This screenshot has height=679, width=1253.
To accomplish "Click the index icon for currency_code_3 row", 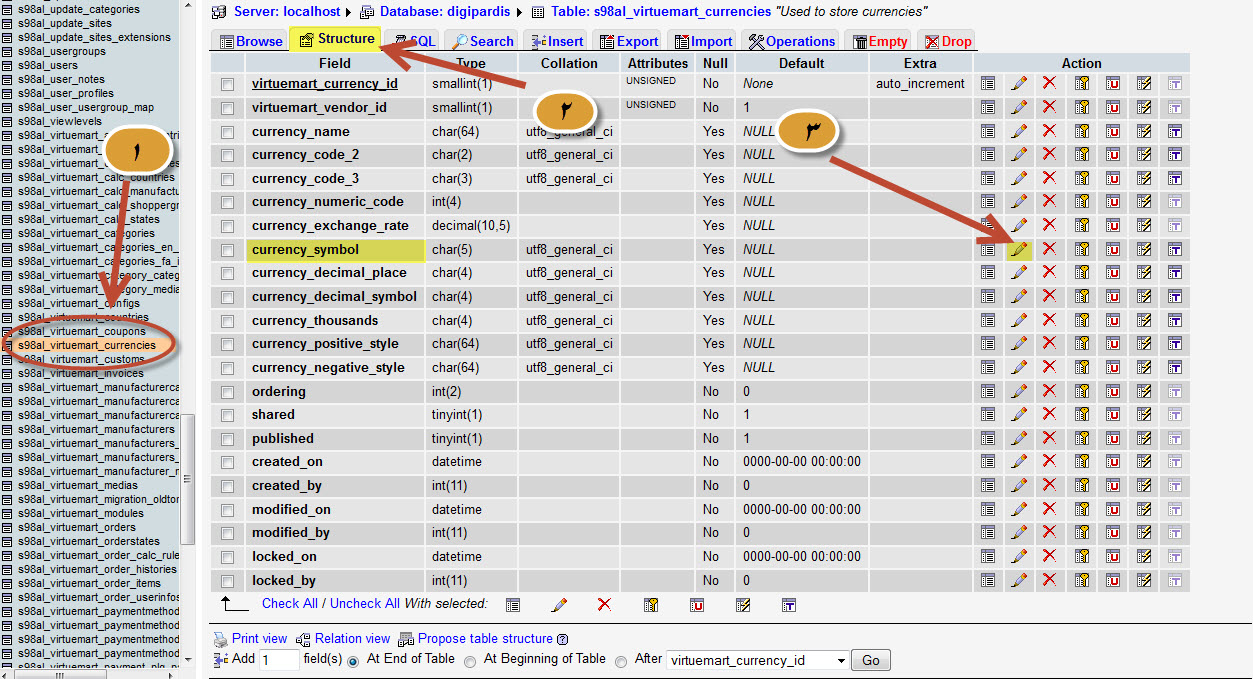I will [1144, 179].
